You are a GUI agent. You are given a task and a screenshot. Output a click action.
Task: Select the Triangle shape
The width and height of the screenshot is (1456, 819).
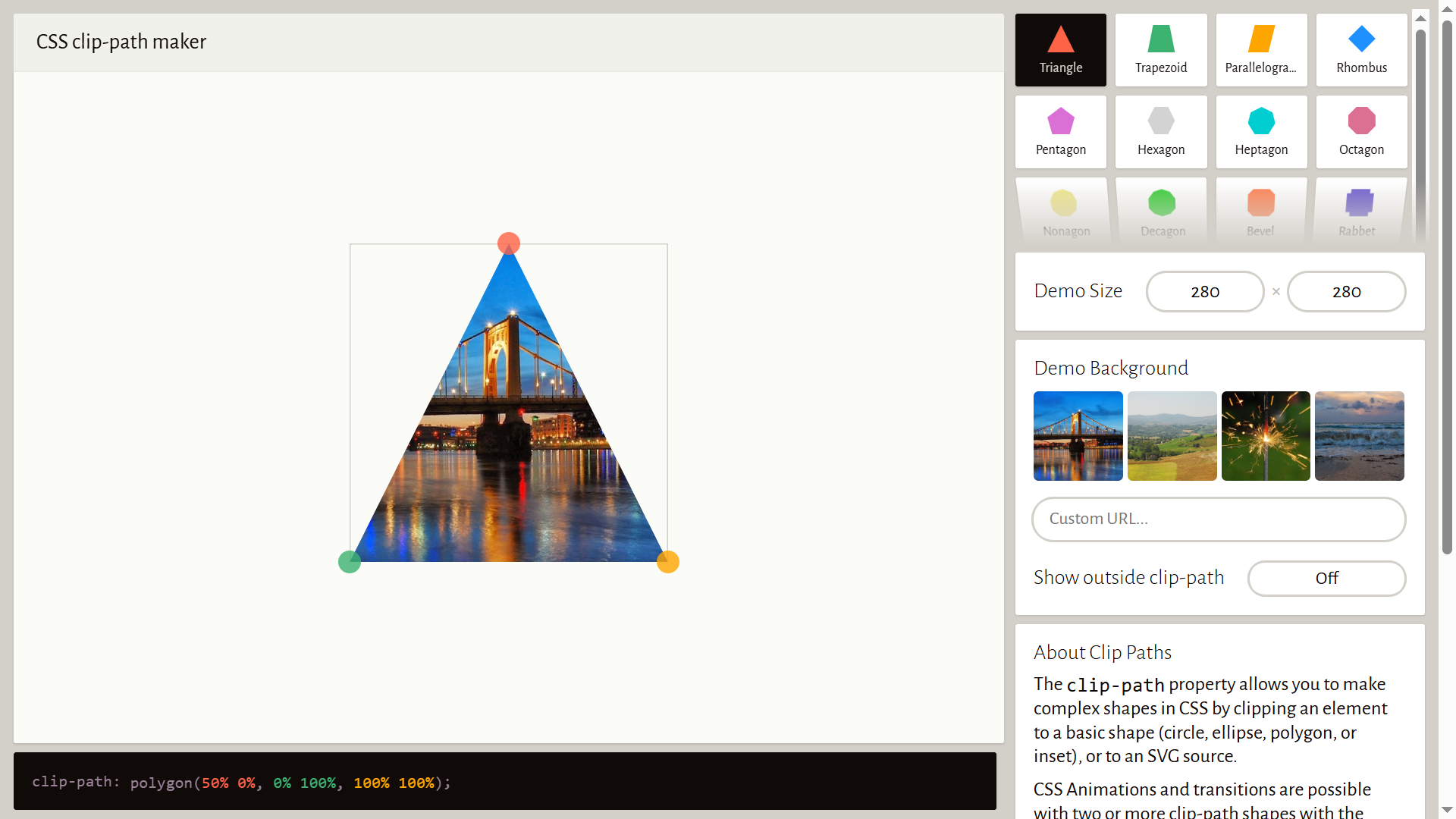1060,50
